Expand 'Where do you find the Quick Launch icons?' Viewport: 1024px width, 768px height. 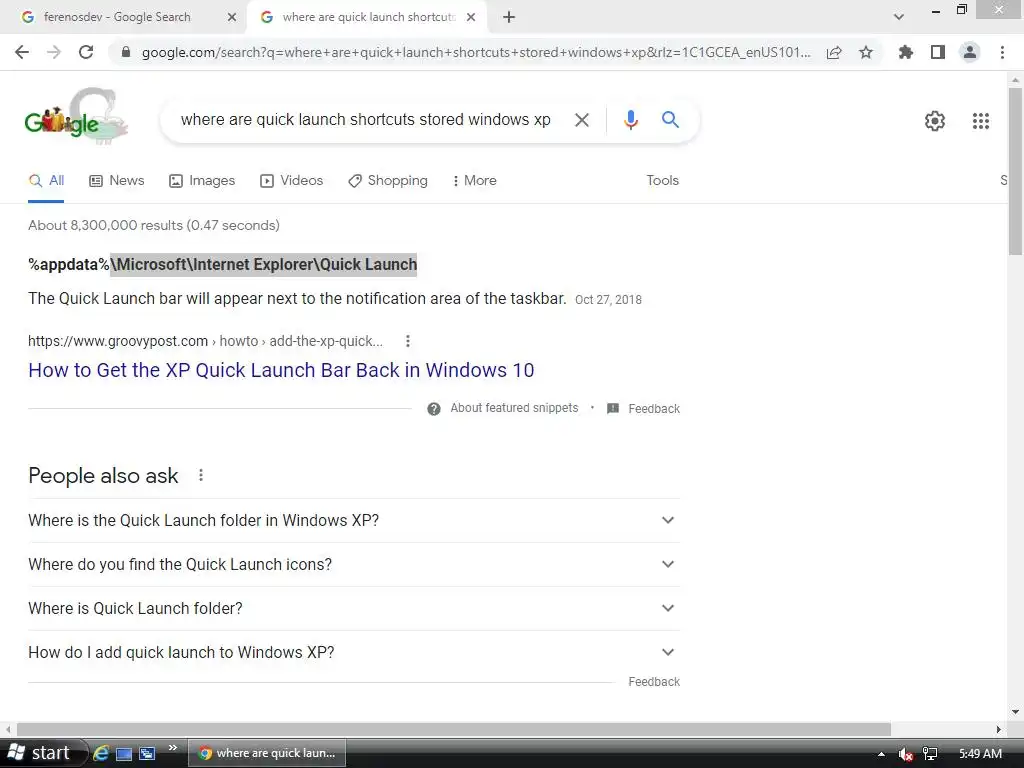(x=353, y=564)
